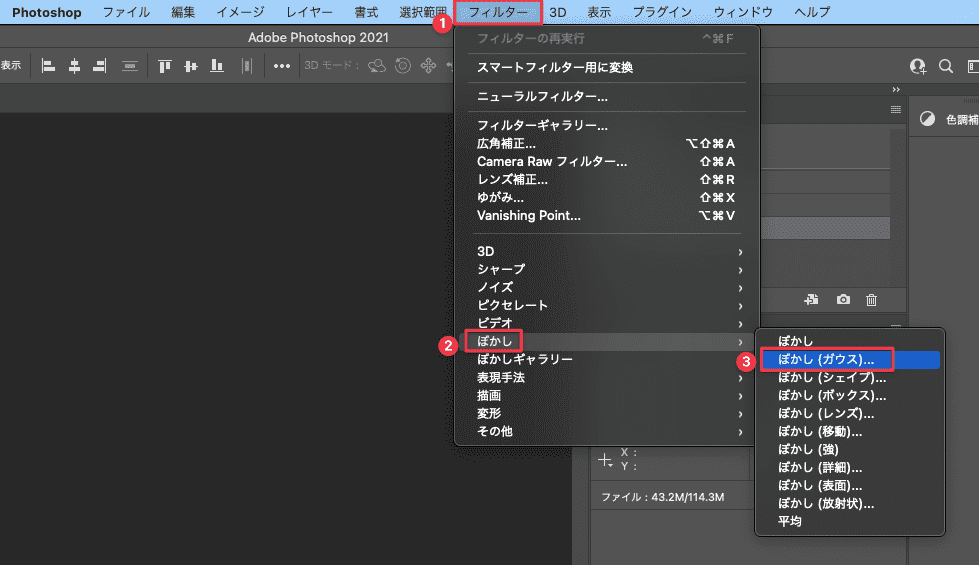This screenshot has width=979, height=565.
Task: Click the crosshair icon in Info panel
Action: point(604,460)
